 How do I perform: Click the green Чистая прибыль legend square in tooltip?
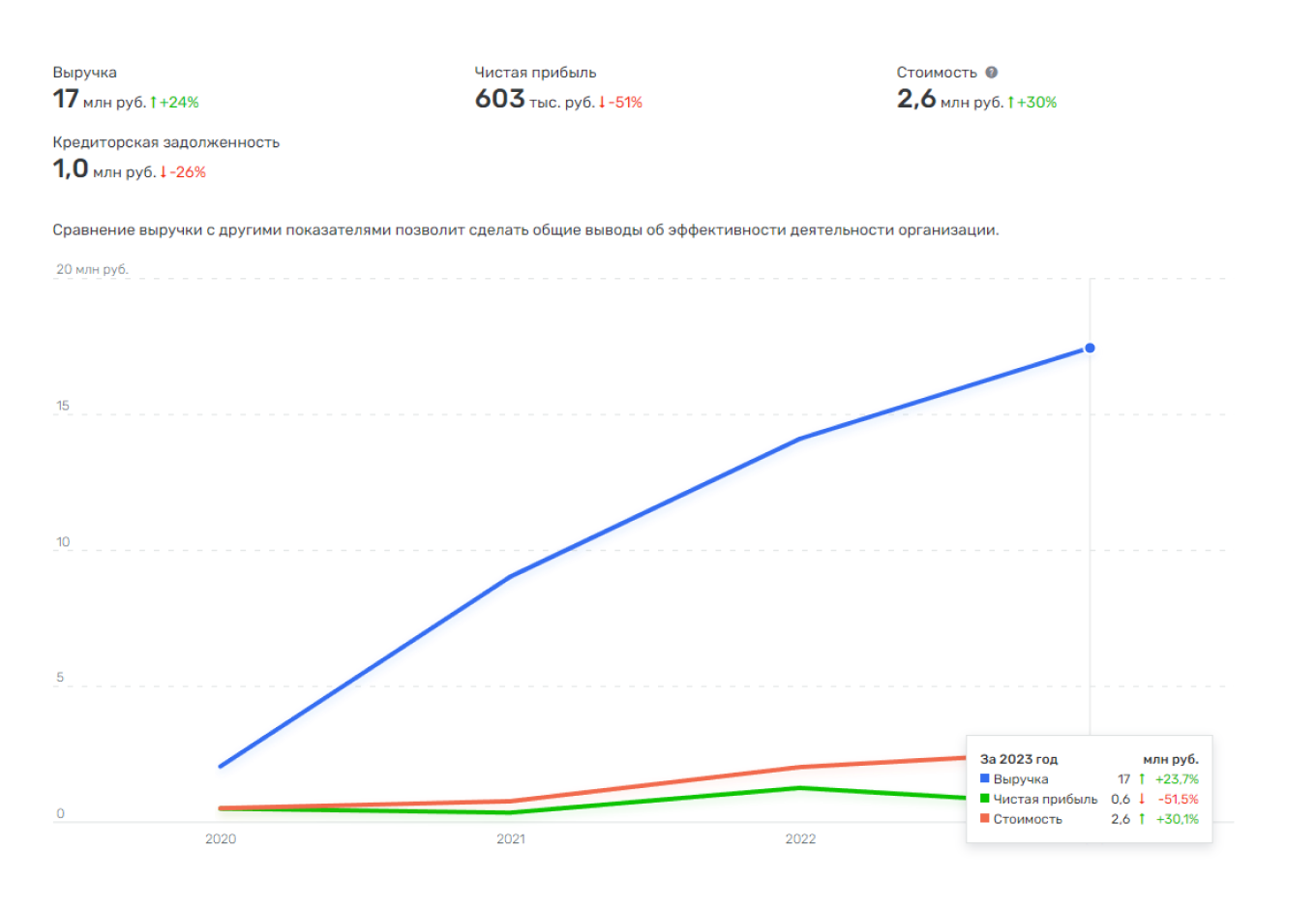985,799
